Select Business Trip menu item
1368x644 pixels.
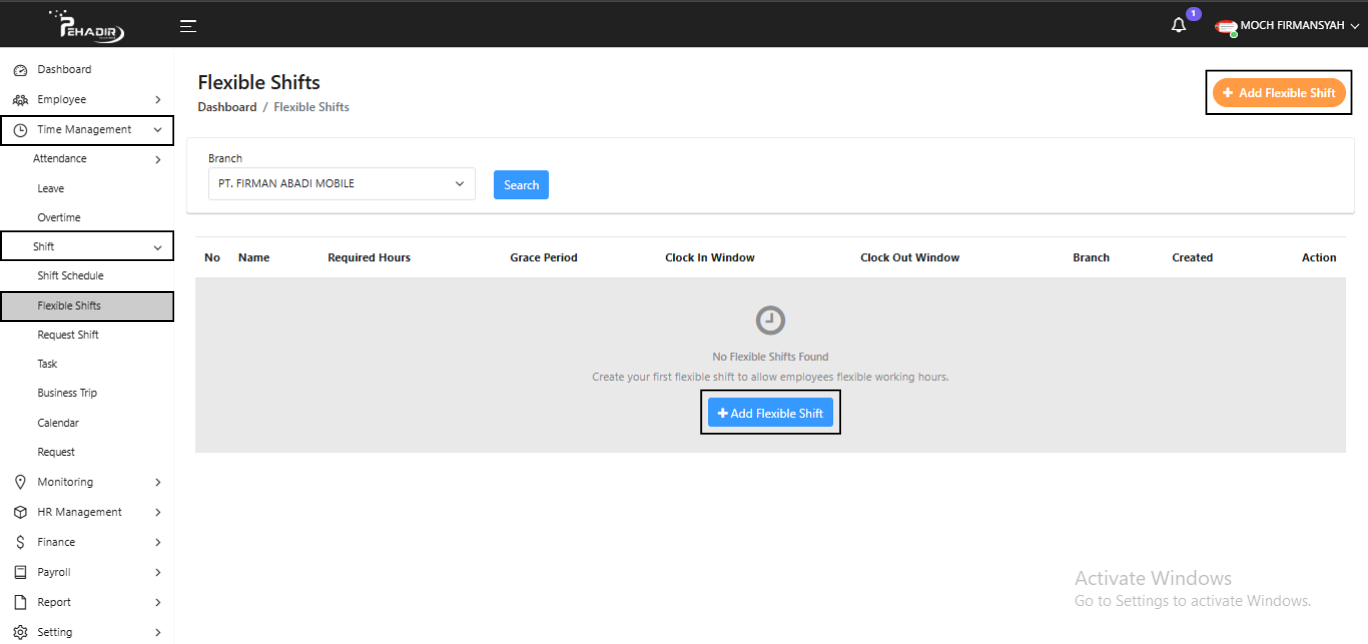click(67, 393)
